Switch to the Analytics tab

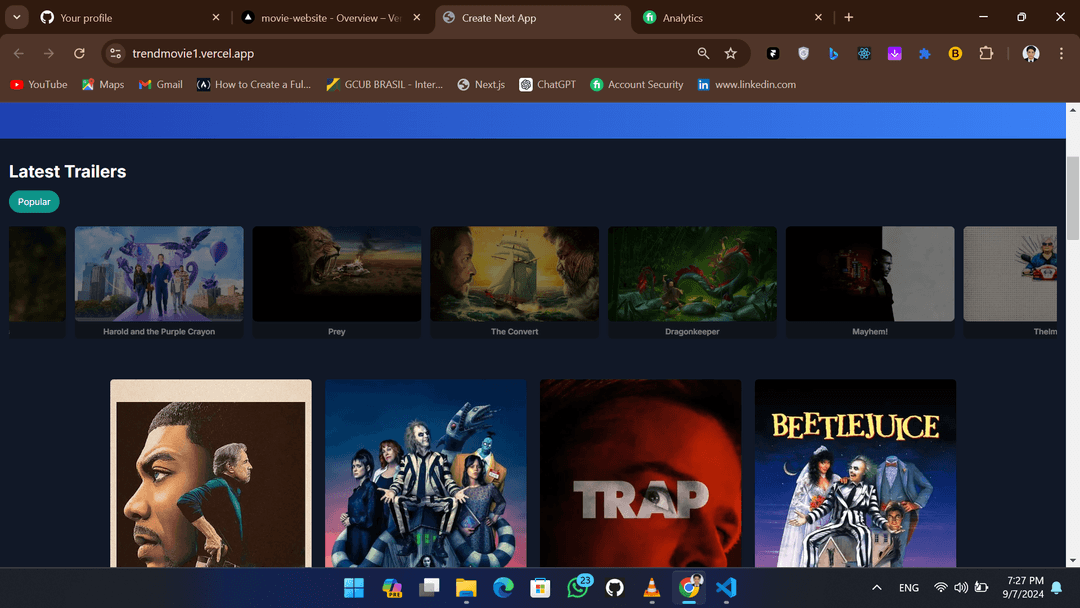click(731, 18)
